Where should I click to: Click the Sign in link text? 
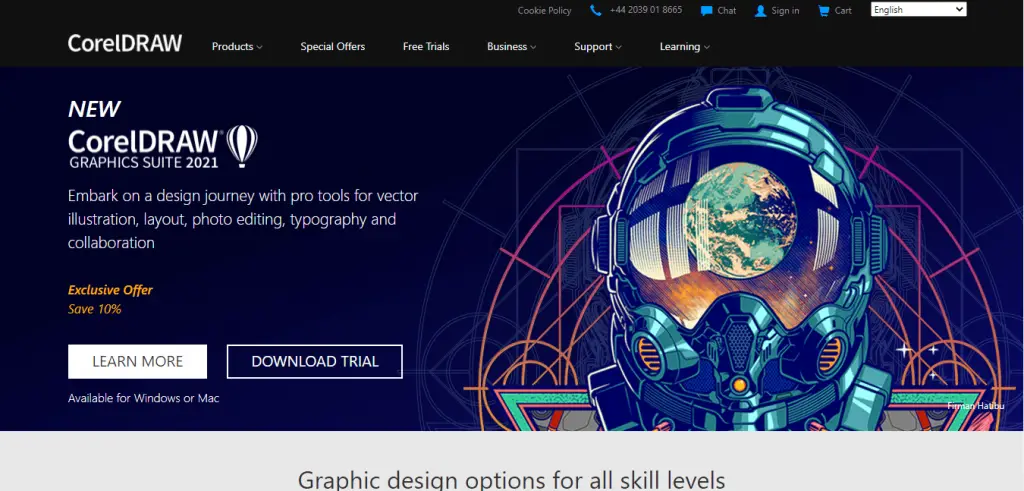coord(785,10)
